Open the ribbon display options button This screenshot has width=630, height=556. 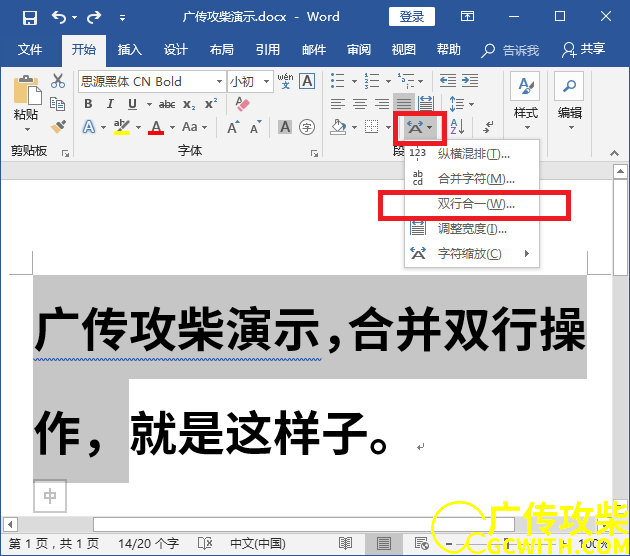467,16
